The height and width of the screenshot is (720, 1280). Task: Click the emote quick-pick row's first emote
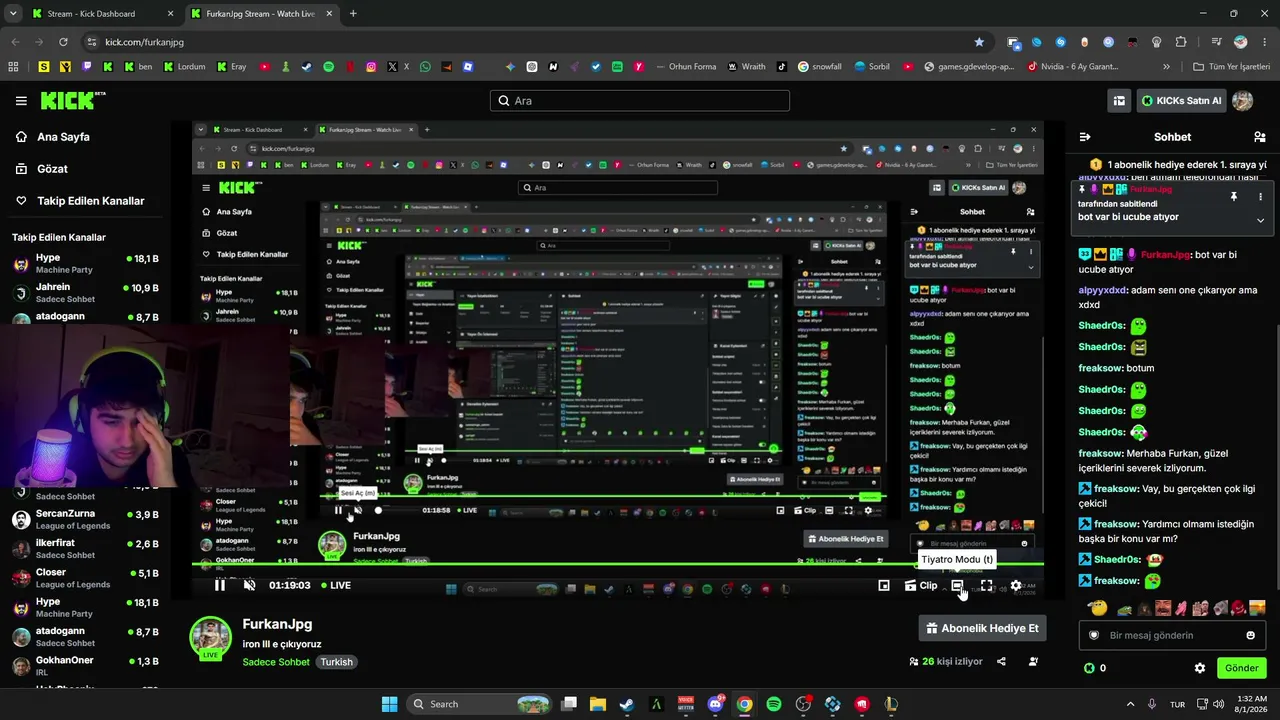coord(1097,608)
